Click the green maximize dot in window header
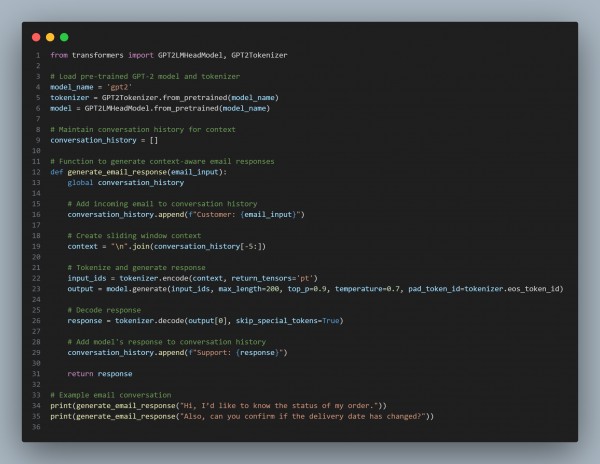 [x=64, y=37]
